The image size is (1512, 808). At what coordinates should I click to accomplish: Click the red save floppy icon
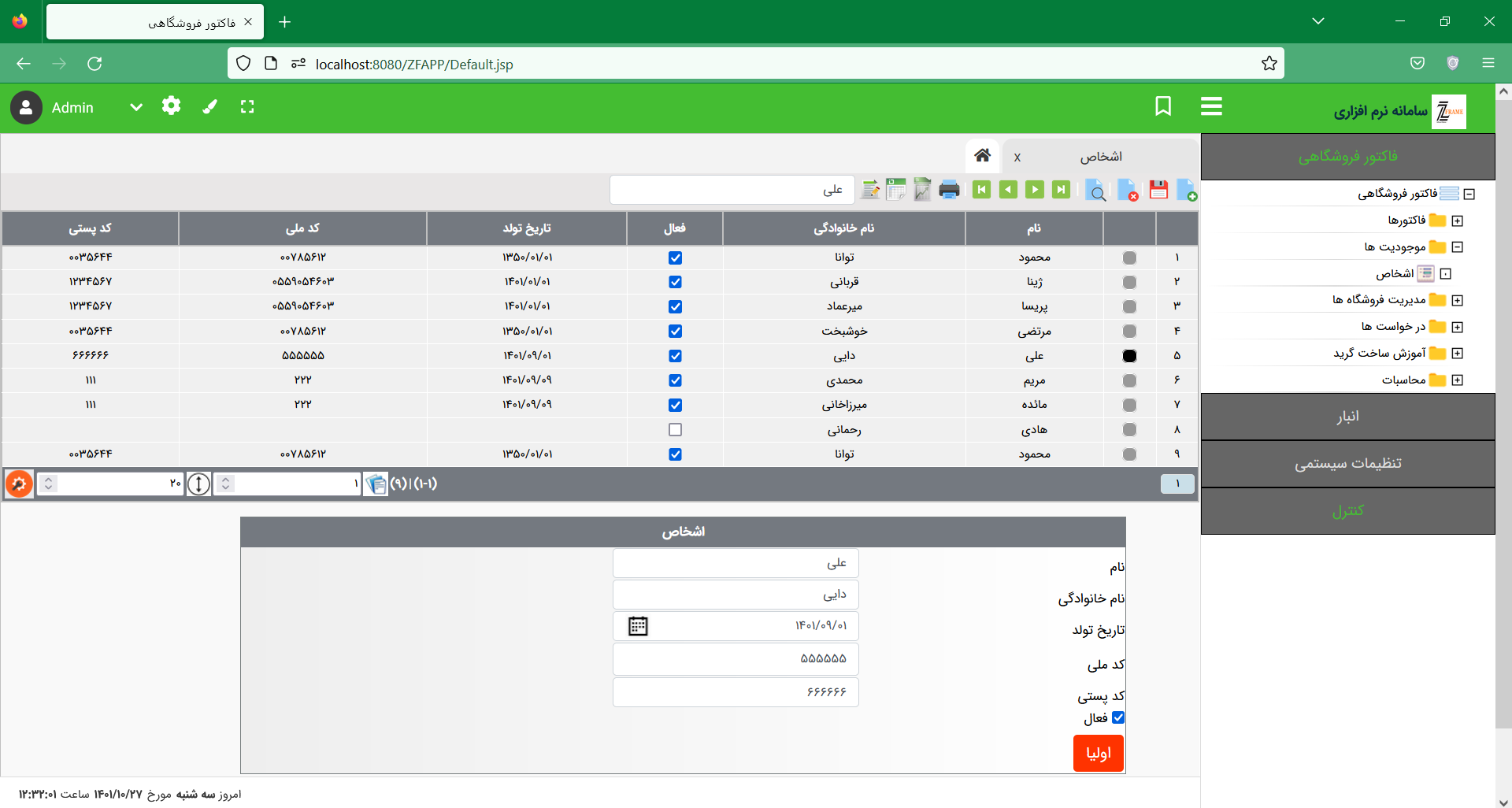1158,190
